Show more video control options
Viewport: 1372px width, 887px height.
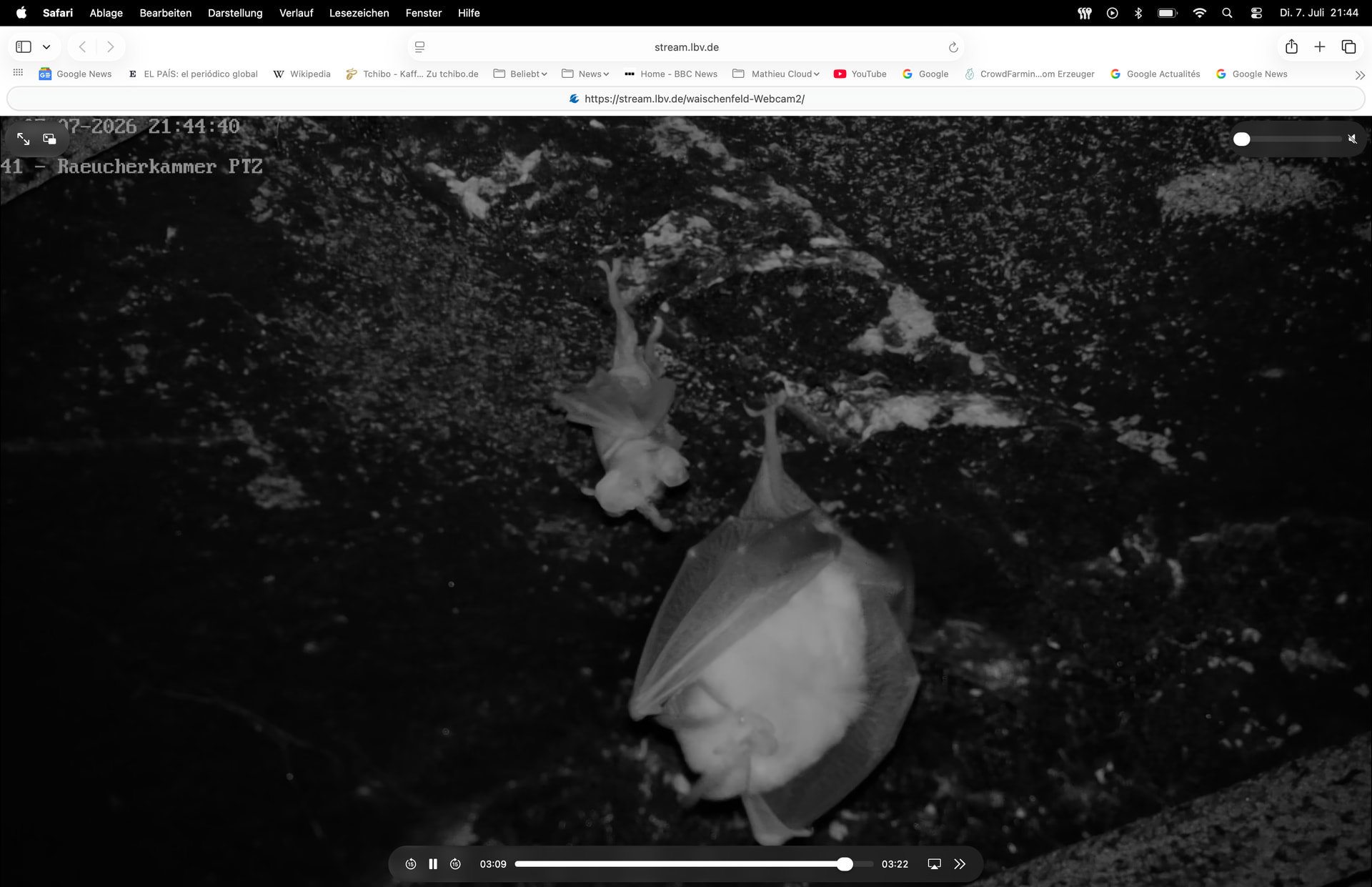tap(960, 864)
